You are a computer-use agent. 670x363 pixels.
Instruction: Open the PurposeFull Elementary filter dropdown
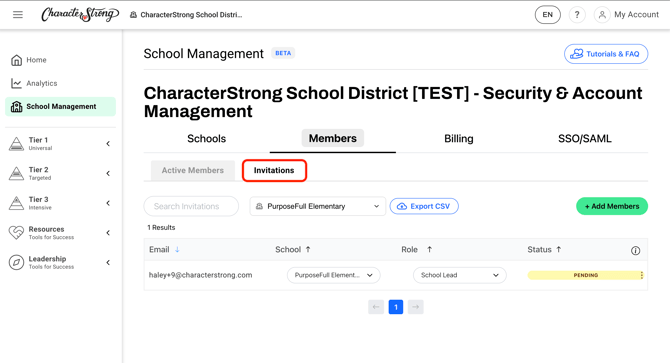pos(317,206)
